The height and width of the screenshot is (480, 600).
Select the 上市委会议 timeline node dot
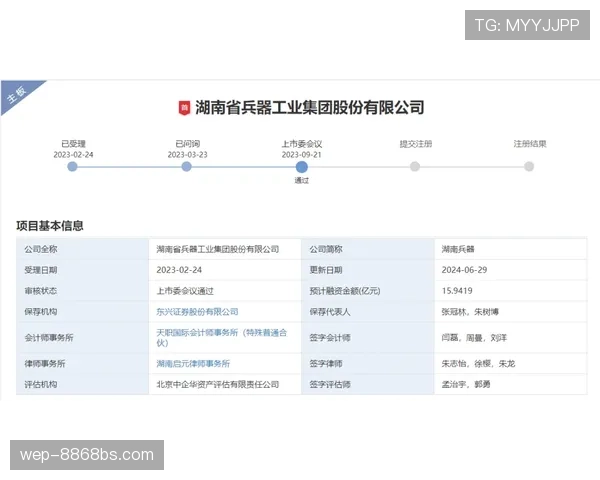click(x=302, y=167)
